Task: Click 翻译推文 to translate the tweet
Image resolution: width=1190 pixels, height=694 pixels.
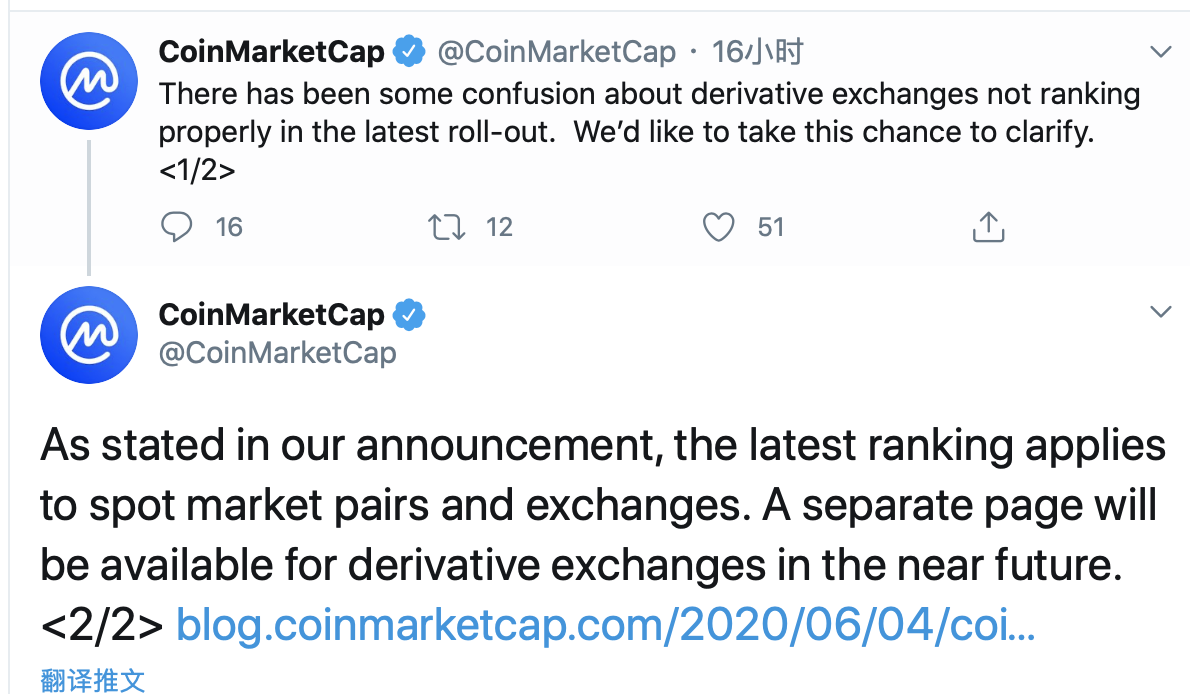Action: coord(93,680)
